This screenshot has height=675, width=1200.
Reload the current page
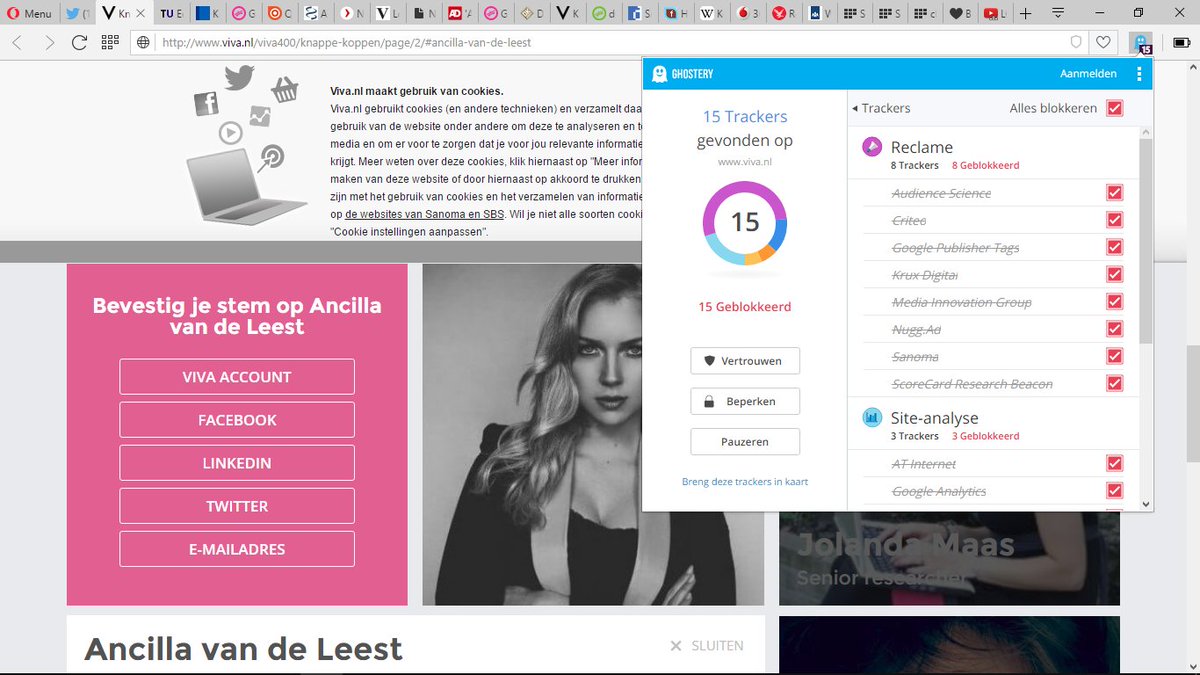pyautogui.click(x=80, y=42)
